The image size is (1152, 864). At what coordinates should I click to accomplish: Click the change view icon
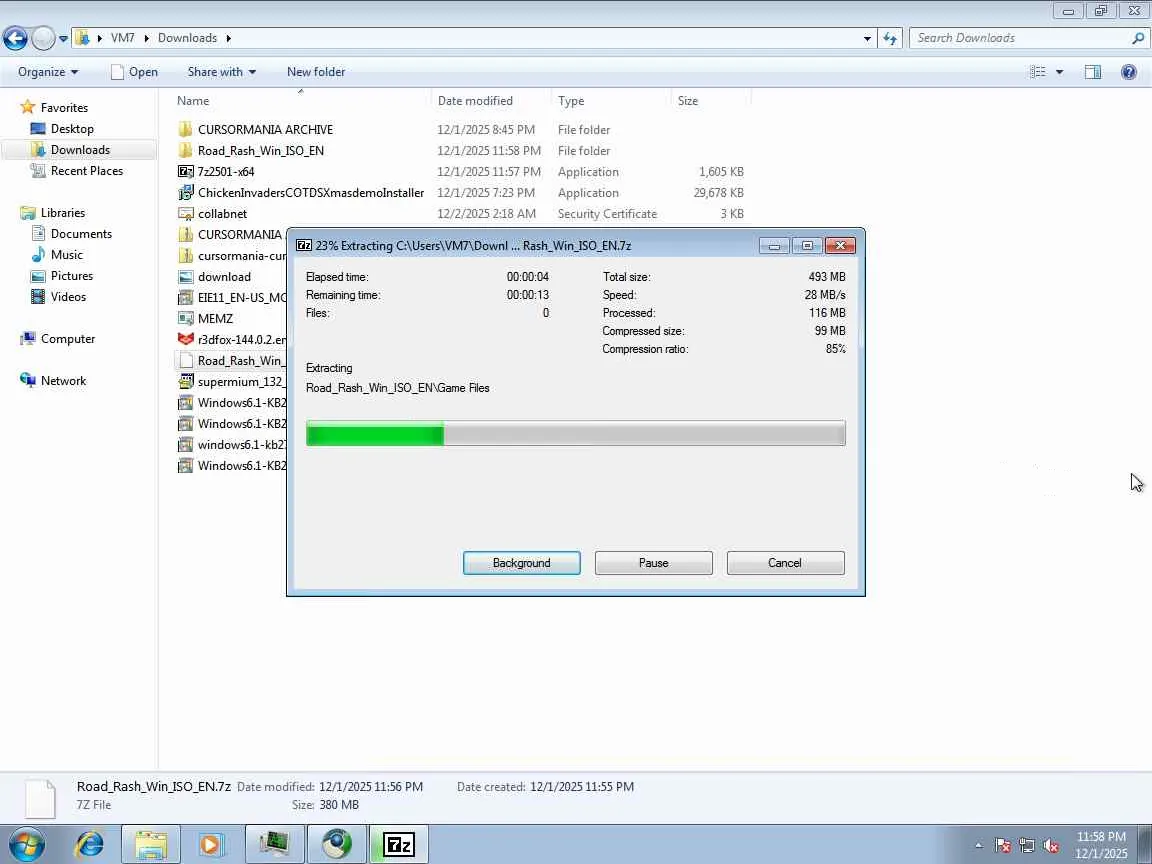1037,72
